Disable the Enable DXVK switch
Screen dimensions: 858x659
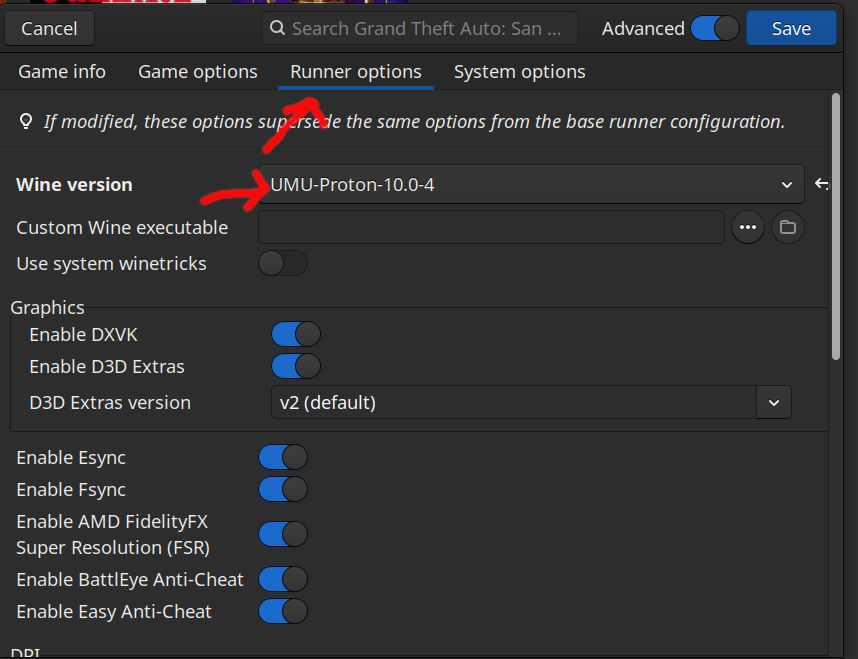point(296,334)
